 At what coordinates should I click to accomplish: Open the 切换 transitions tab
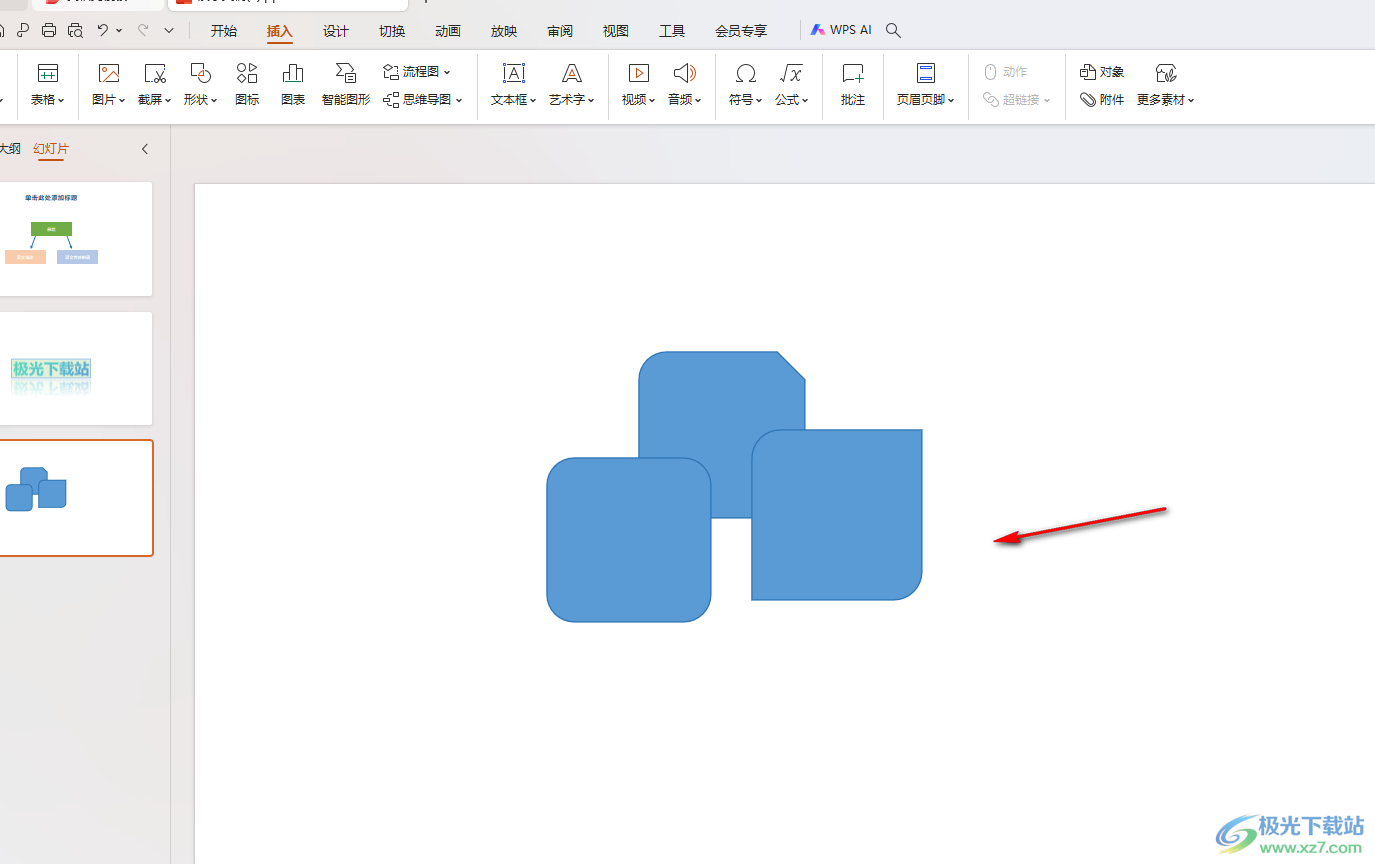click(392, 31)
